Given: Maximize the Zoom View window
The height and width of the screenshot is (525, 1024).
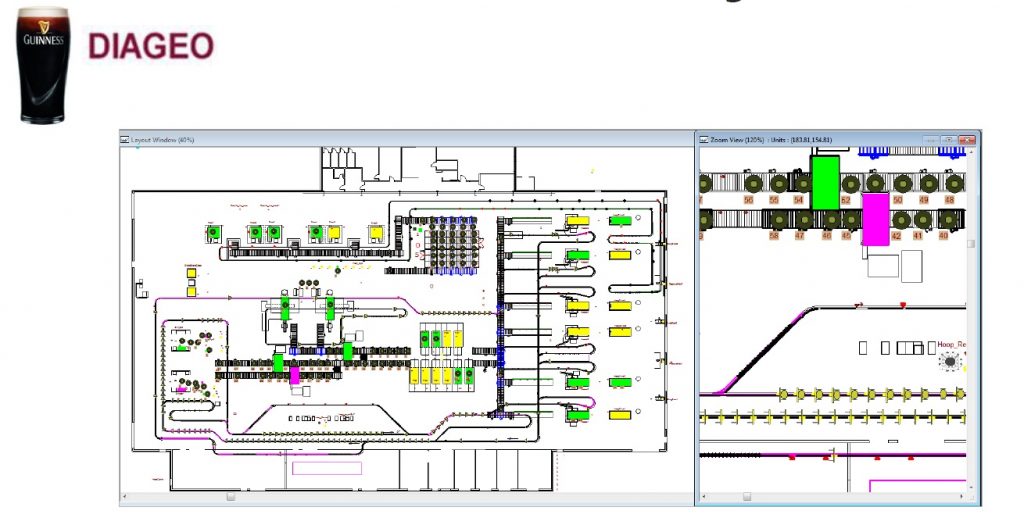Looking at the screenshot, I should click(949, 139).
